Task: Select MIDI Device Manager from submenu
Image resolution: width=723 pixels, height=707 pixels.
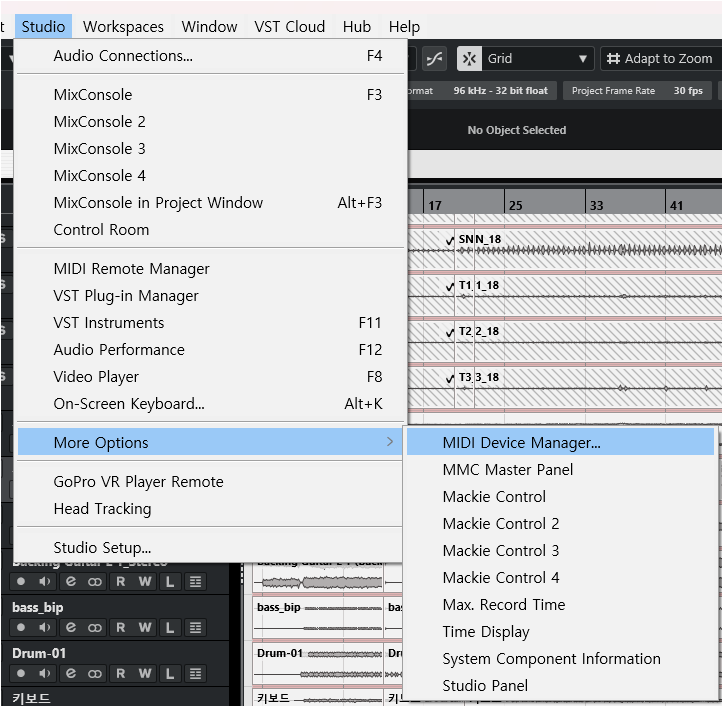Action: [521, 442]
